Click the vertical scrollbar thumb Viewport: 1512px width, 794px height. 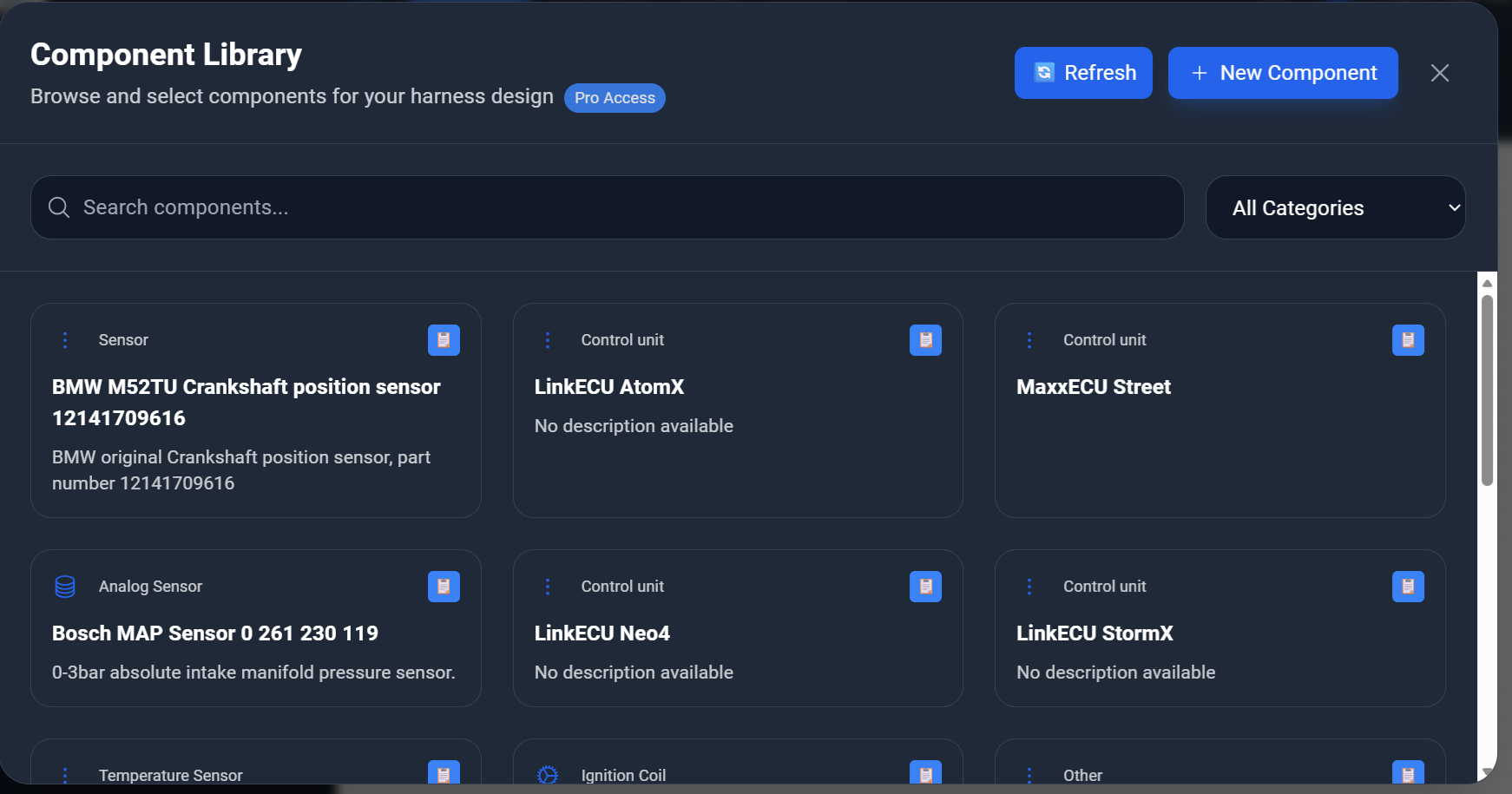[x=1487, y=390]
